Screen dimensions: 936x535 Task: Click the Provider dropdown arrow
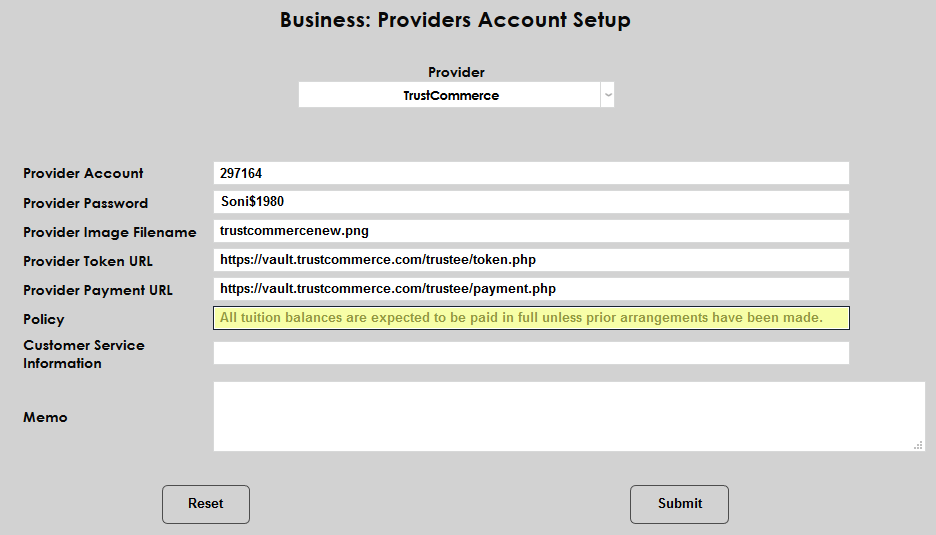[x=608, y=95]
